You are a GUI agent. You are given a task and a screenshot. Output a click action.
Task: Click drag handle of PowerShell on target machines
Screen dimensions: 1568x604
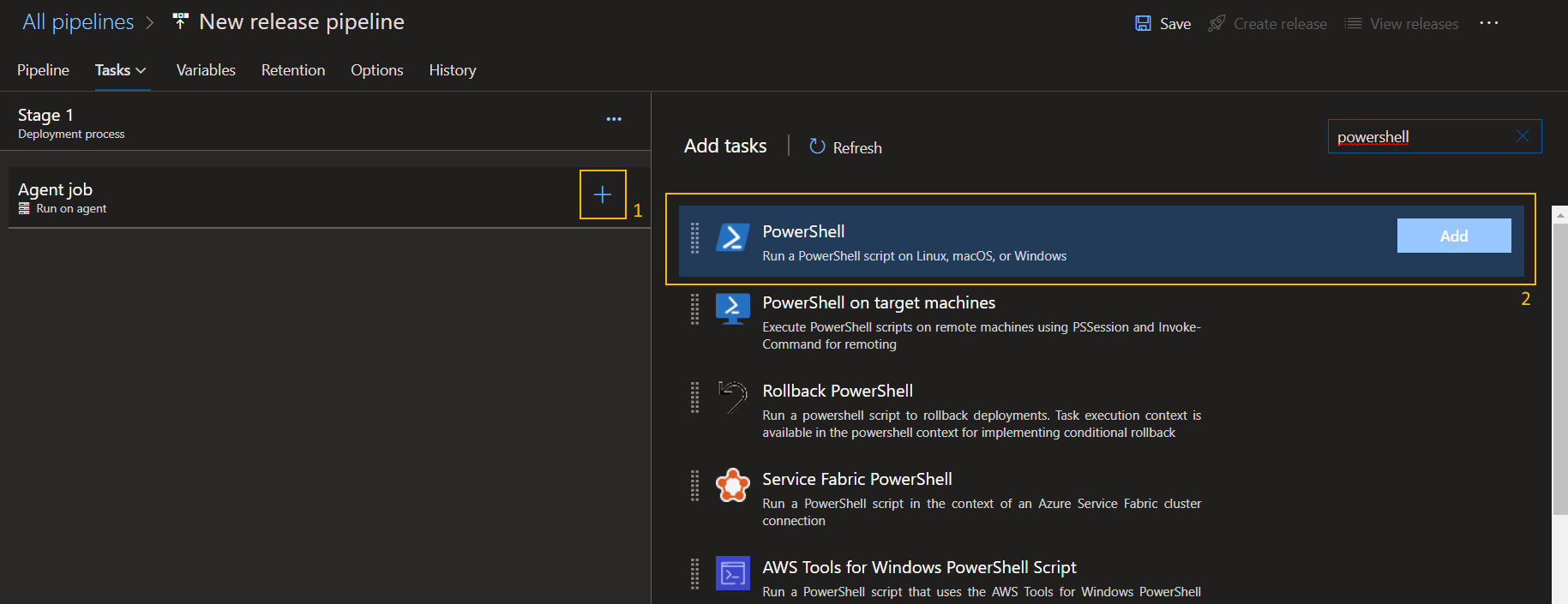click(x=695, y=309)
